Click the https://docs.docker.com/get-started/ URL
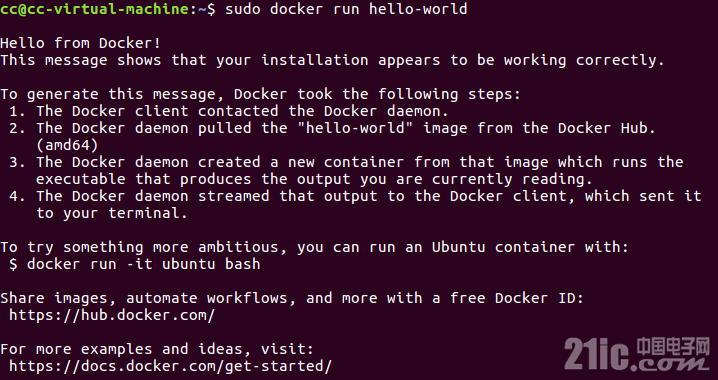 [x=170, y=366]
